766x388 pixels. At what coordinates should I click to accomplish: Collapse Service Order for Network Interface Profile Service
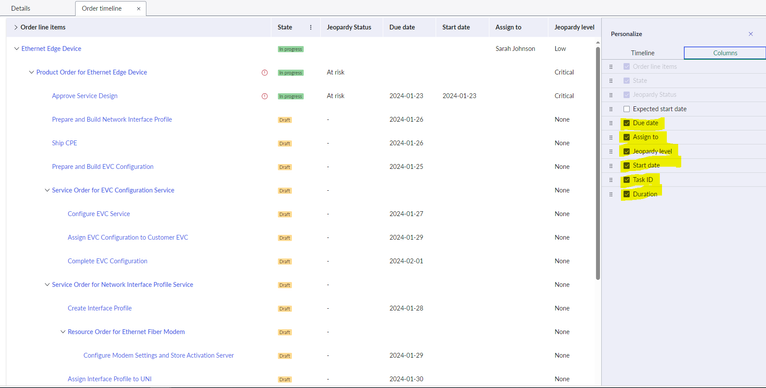pyautogui.click(x=47, y=285)
